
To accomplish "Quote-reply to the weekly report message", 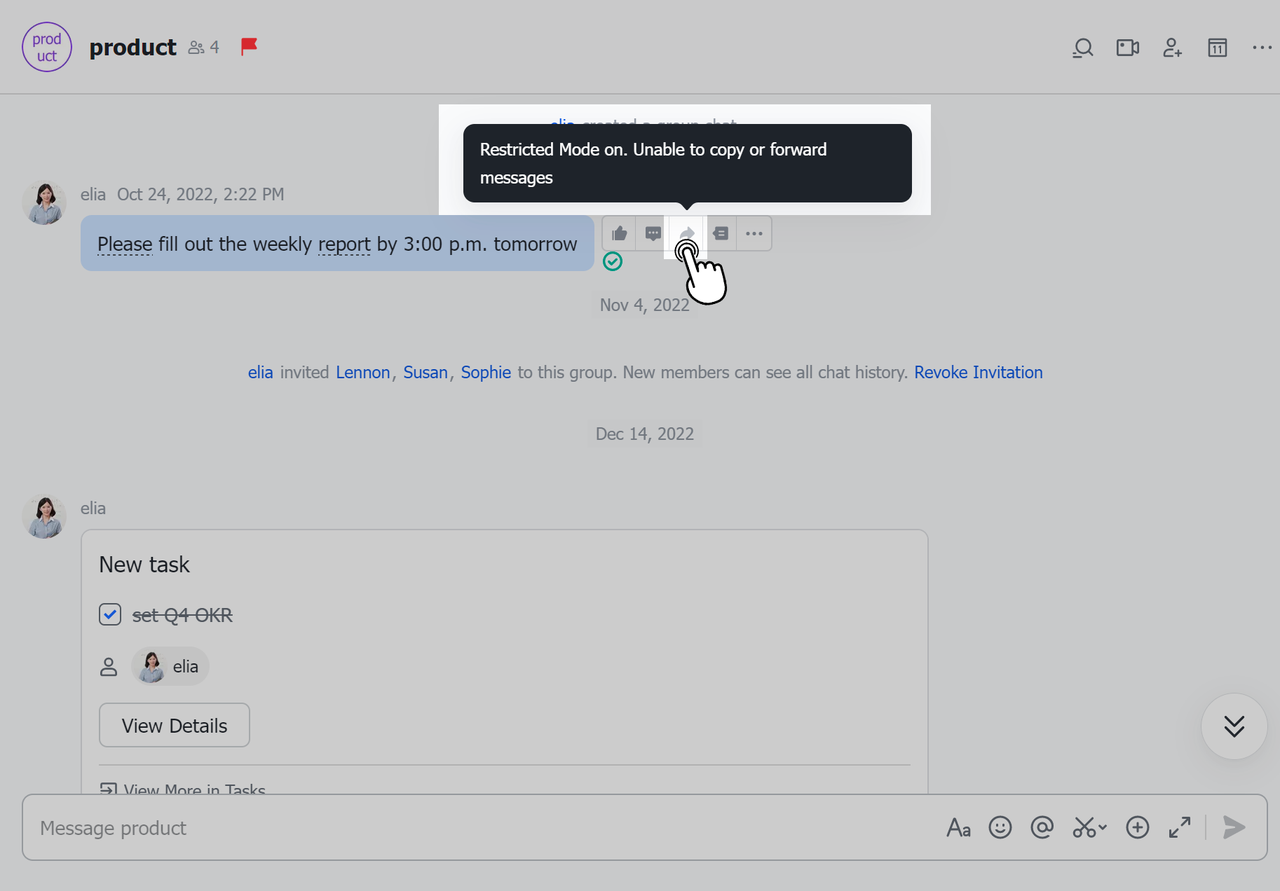I will (x=720, y=233).
